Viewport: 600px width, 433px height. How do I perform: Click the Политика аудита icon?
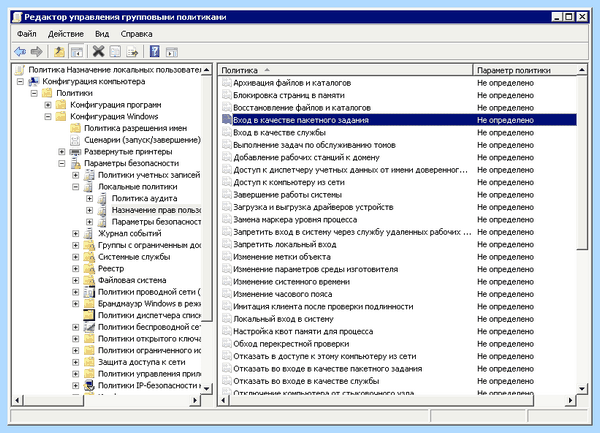coord(102,199)
